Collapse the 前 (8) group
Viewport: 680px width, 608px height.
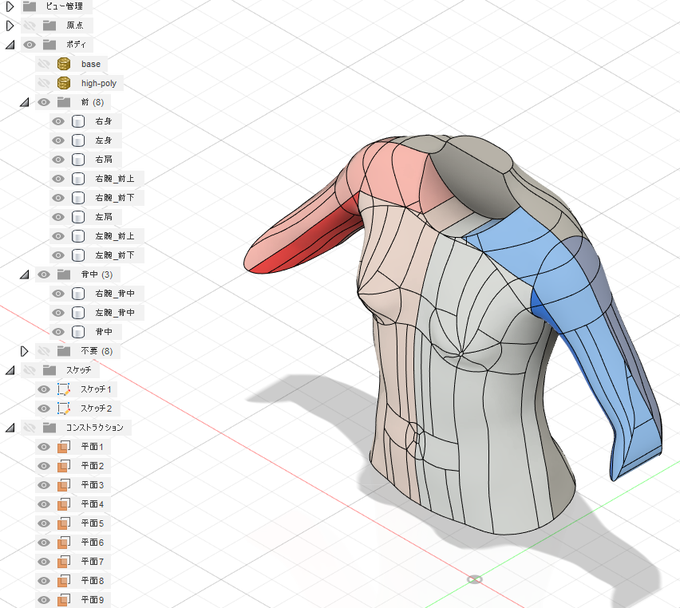pos(25,102)
